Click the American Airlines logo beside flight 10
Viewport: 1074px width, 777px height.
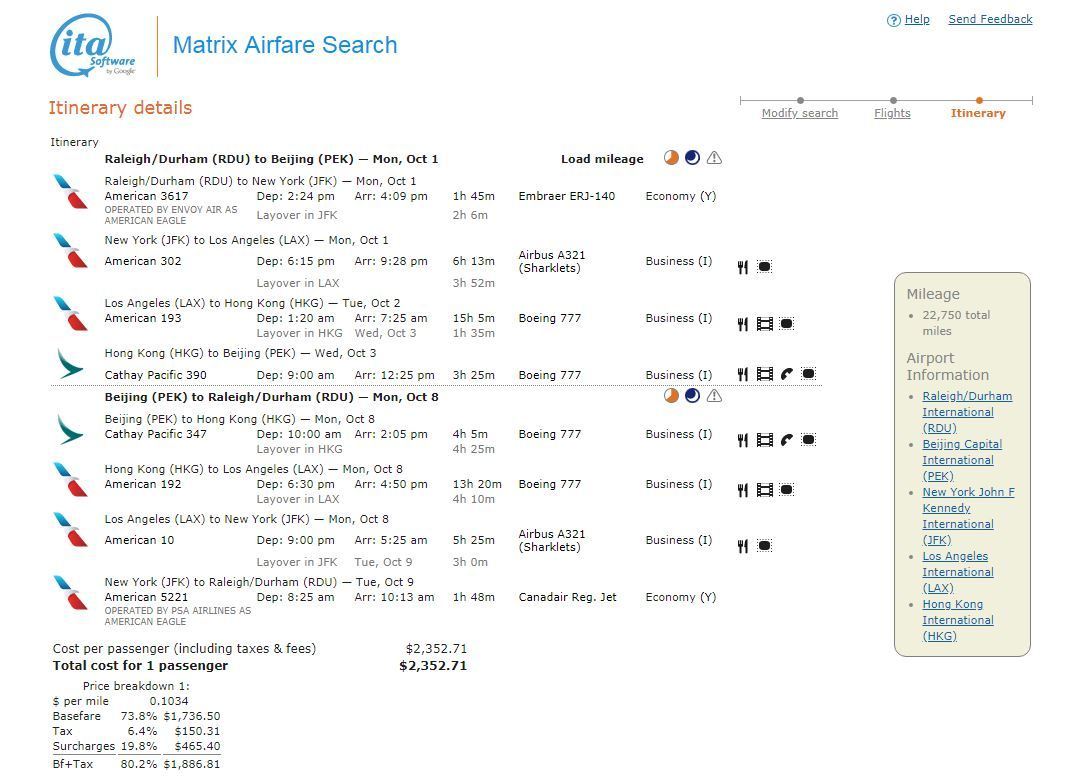(x=71, y=529)
